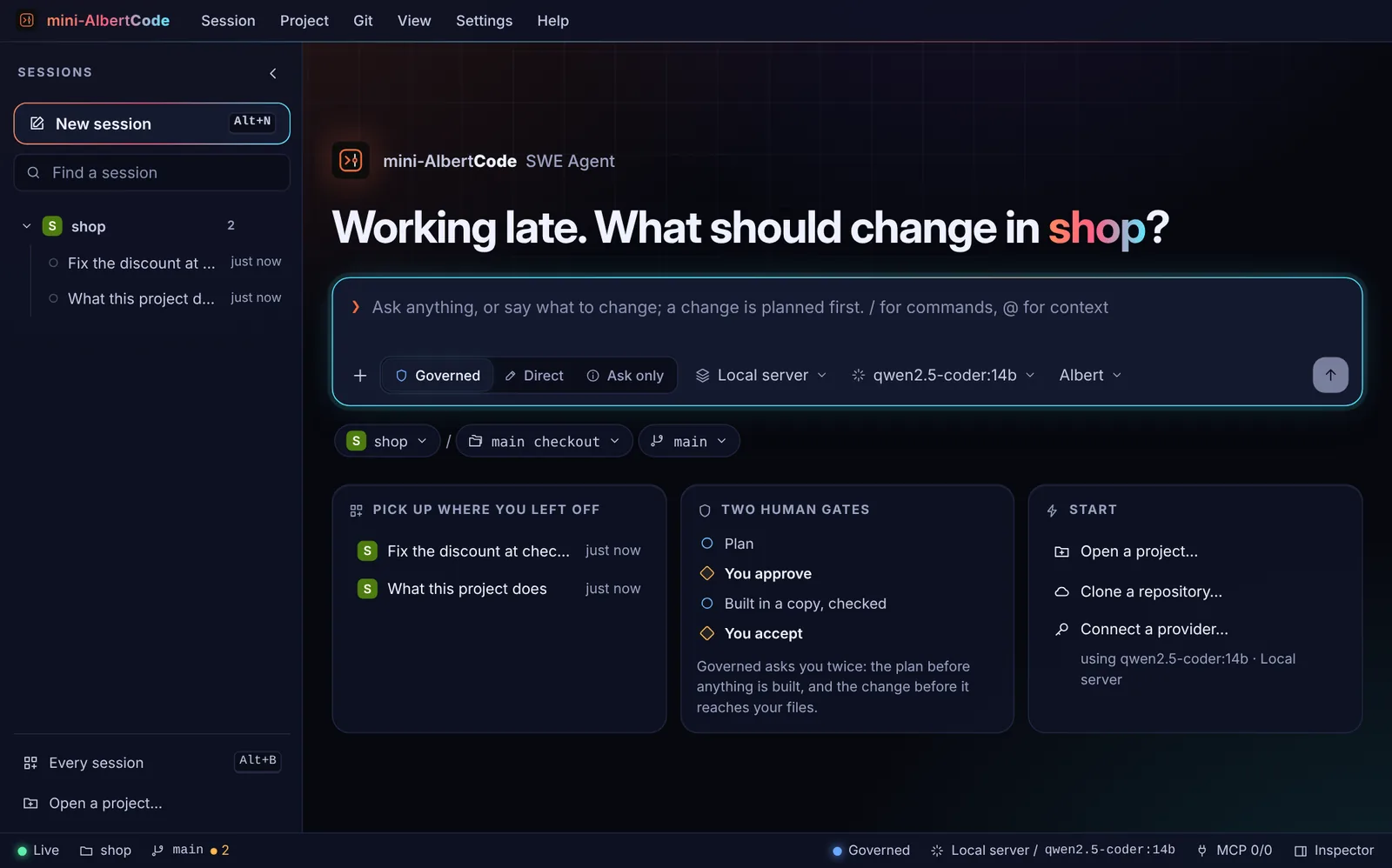Open the Albert profile dropdown

point(1090,376)
